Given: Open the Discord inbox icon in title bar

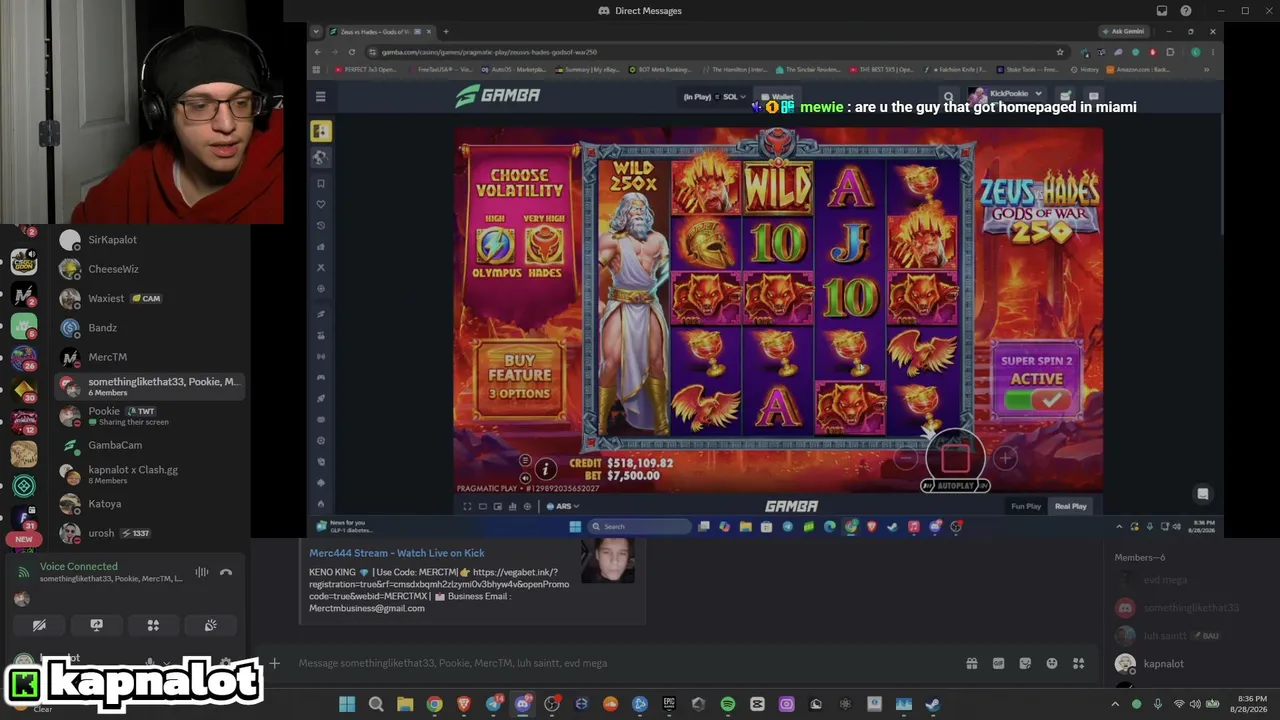Looking at the screenshot, I should click(x=1162, y=11).
